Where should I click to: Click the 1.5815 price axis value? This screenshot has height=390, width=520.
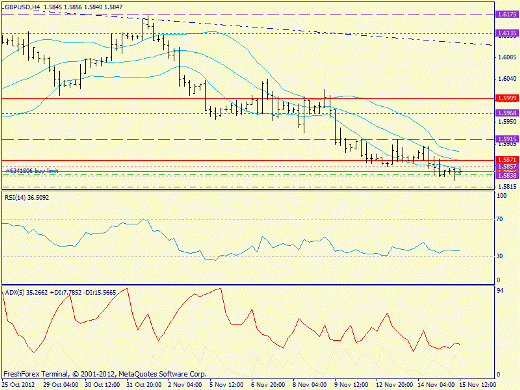click(x=507, y=186)
